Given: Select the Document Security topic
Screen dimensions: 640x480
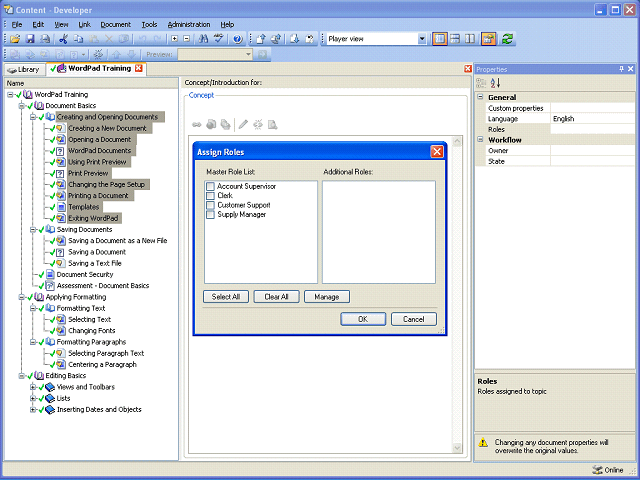Looking at the screenshot, I should (85, 275).
